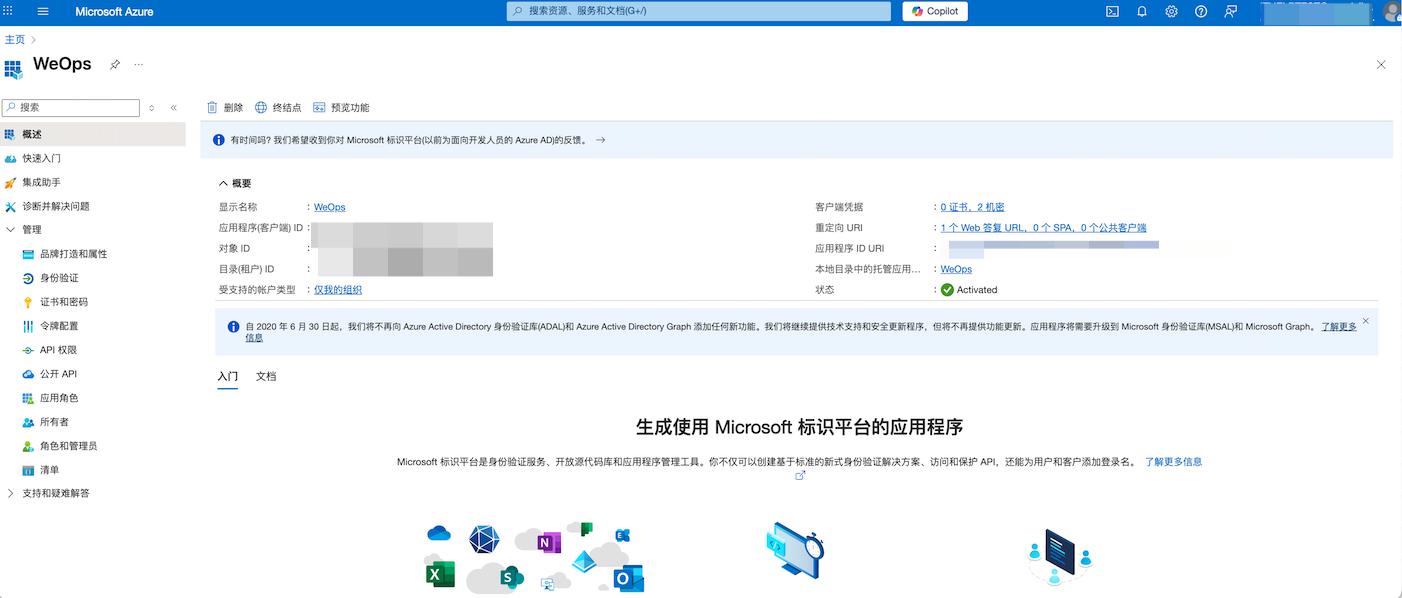Click the 应用程序(客户端) ID label
This screenshot has height=598, width=1402.
(x=261, y=228)
